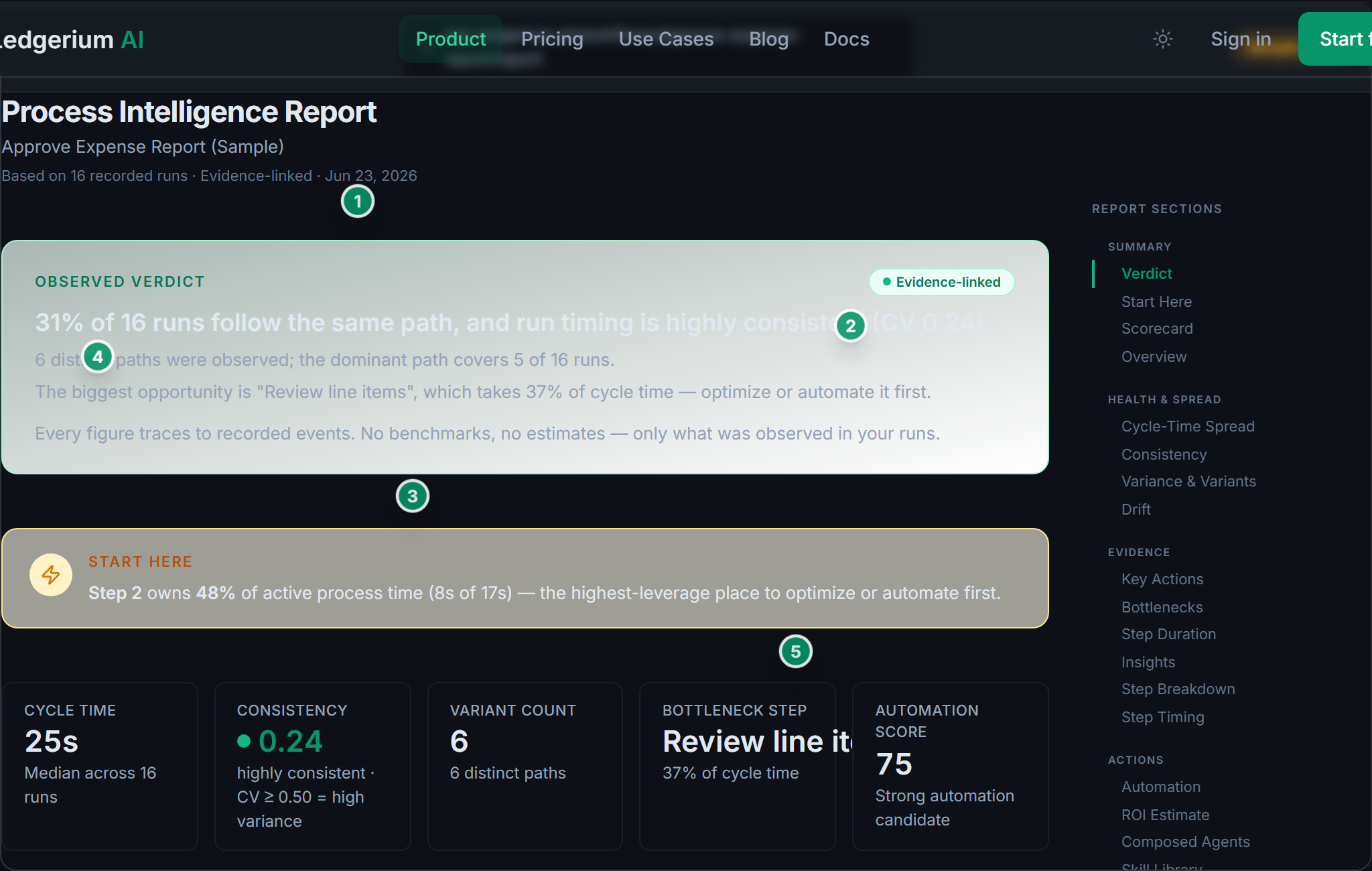Click the 'Based on 16 recorded runs' line

[x=209, y=176]
